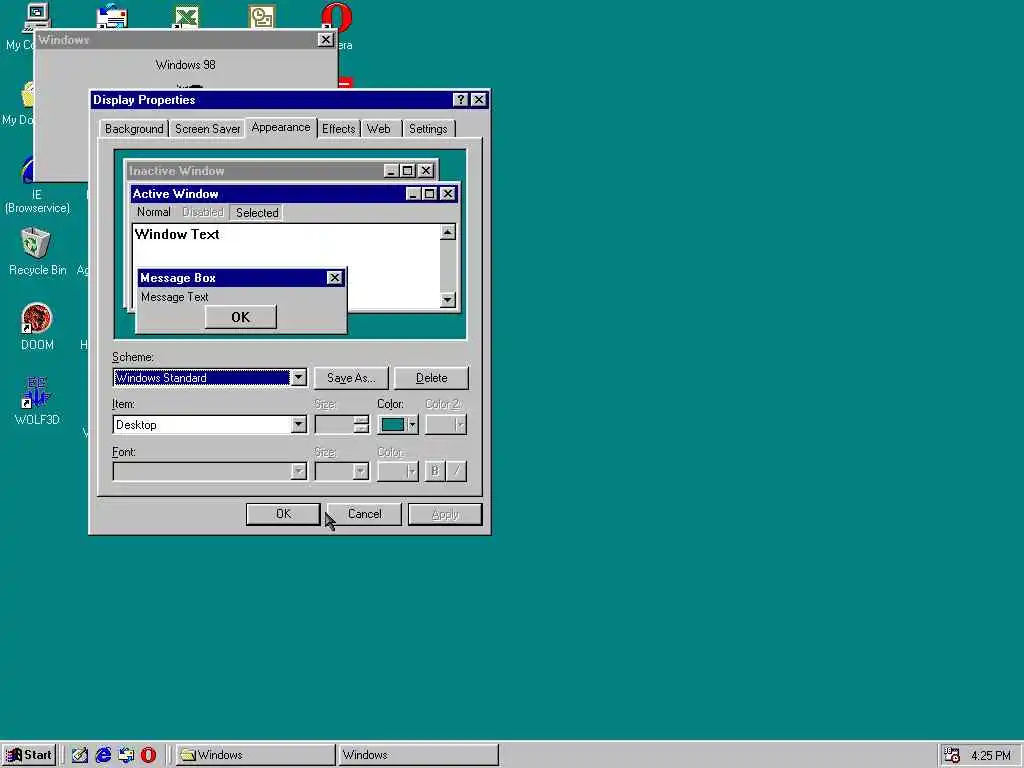The width and height of the screenshot is (1024, 768).
Task: Click preview scrollbar down arrow
Action: pyautogui.click(x=448, y=300)
